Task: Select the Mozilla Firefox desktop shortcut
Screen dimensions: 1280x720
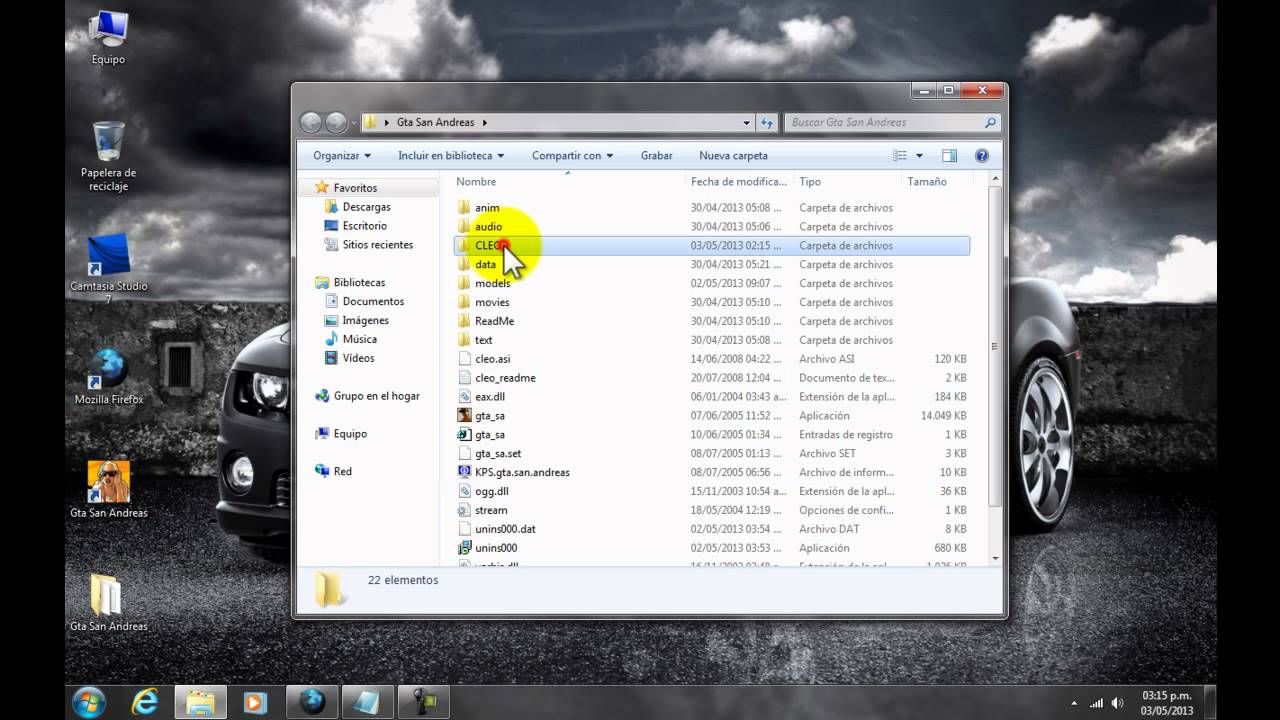Action: [x=108, y=376]
